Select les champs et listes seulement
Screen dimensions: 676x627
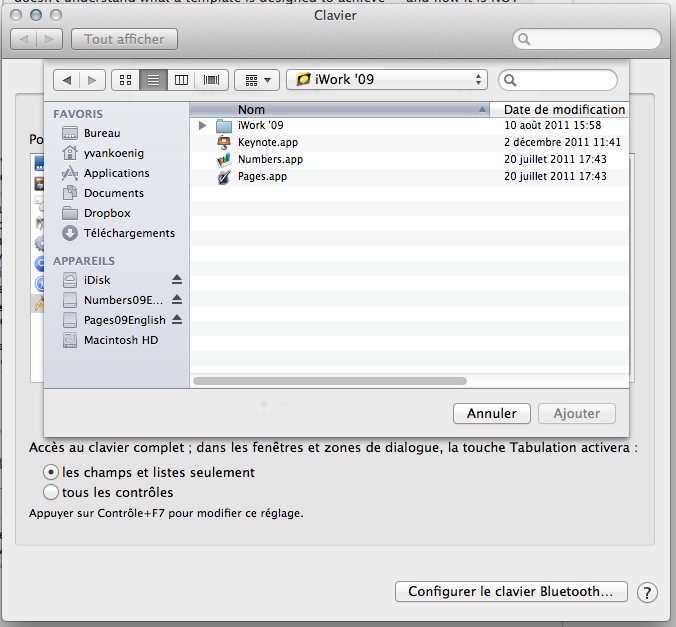[x=51, y=472]
